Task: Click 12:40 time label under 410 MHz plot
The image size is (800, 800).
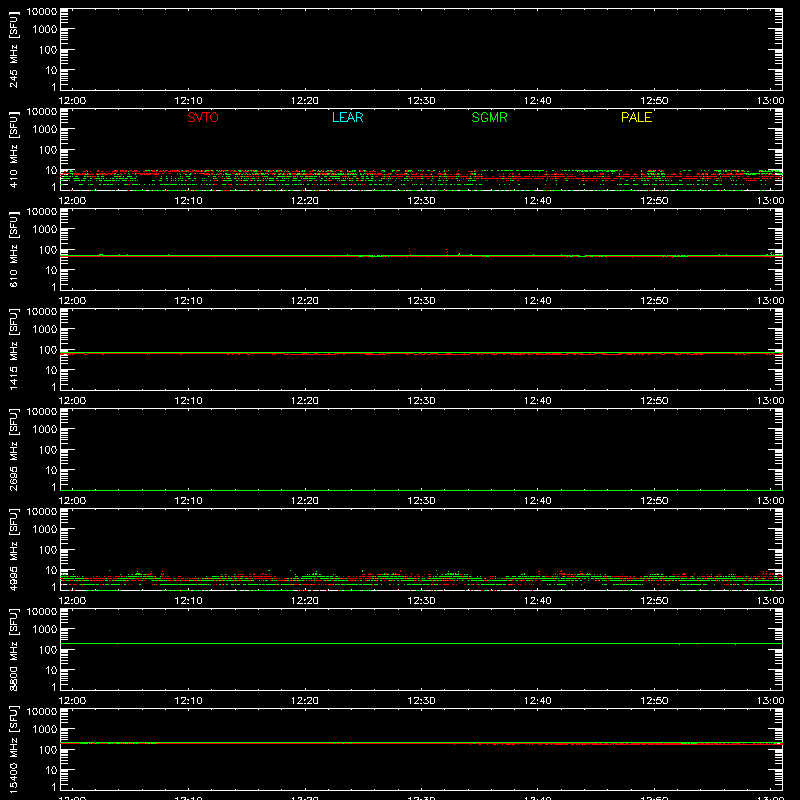Action: point(538,201)
